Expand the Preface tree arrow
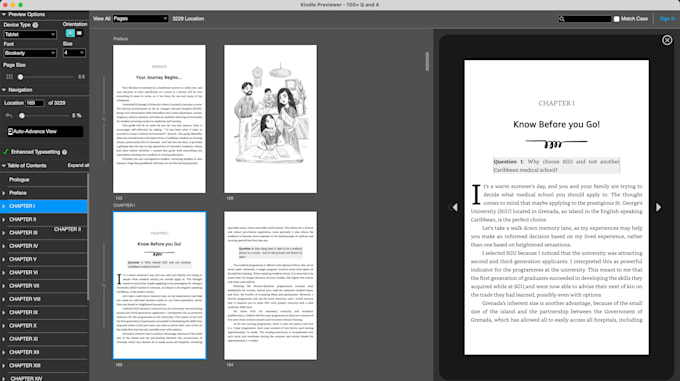This screenshot has width=680, height=381. coord(4,193)
